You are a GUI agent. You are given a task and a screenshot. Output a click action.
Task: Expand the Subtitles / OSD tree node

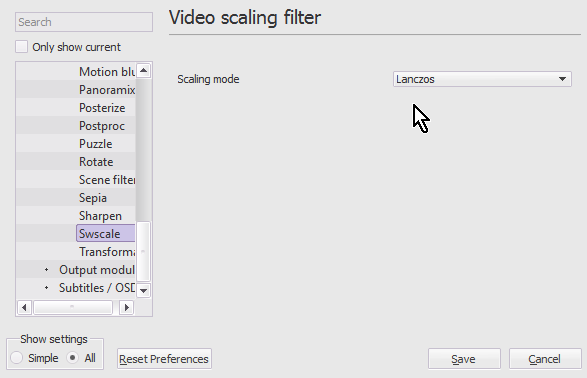point(46,288)
